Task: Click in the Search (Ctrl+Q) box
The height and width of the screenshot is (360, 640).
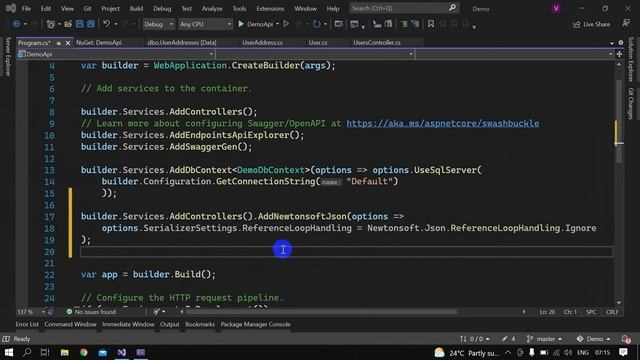Action: pyautogui.click(x=399, y=8)
